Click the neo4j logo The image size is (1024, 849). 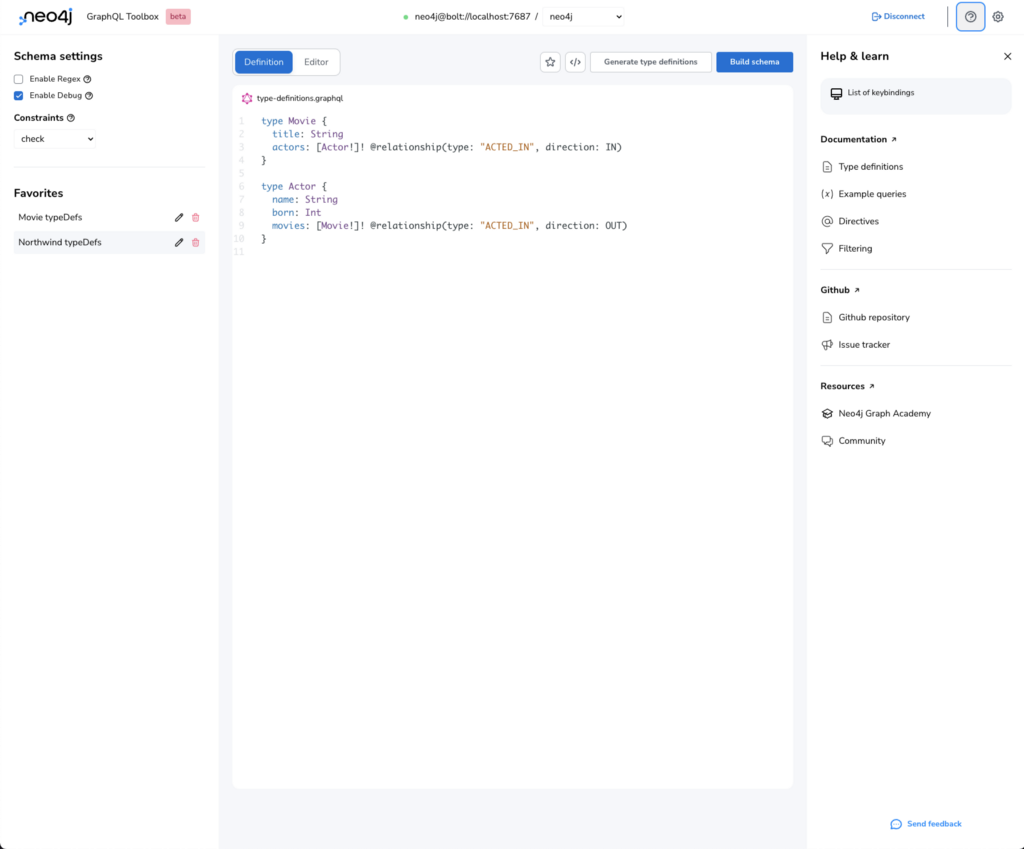click(45, 16)
